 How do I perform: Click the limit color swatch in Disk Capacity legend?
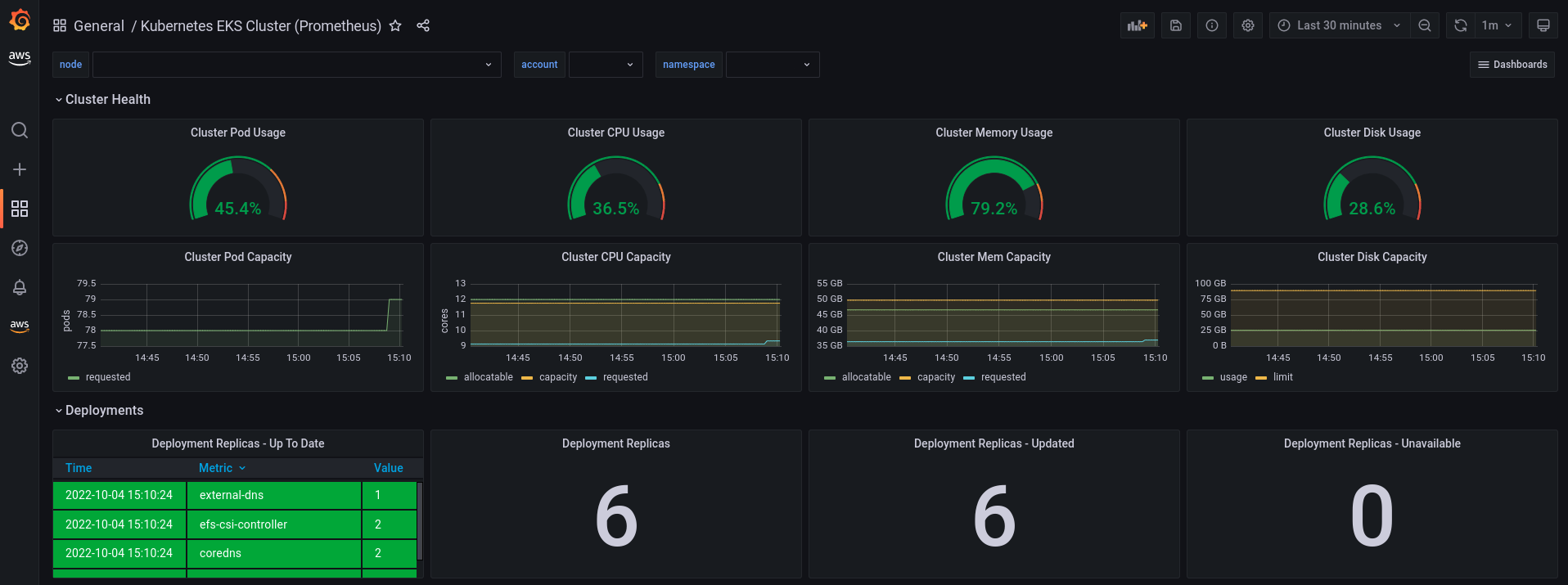[1261, 378]
